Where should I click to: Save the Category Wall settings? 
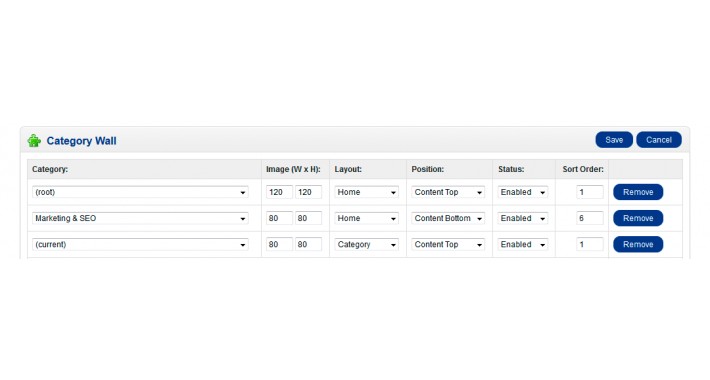point(614,140)
